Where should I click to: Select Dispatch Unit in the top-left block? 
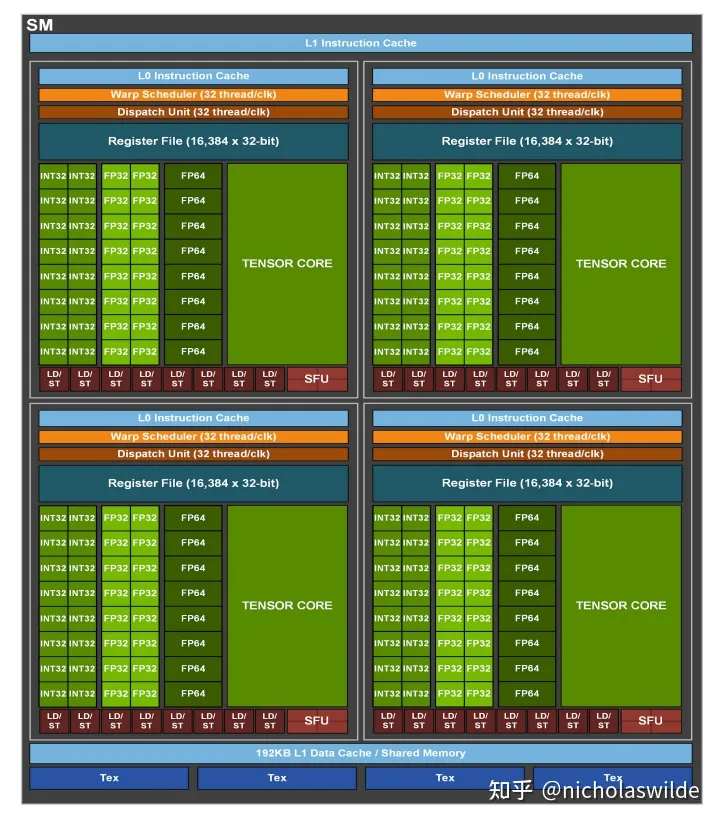click(x=193, y=112)
